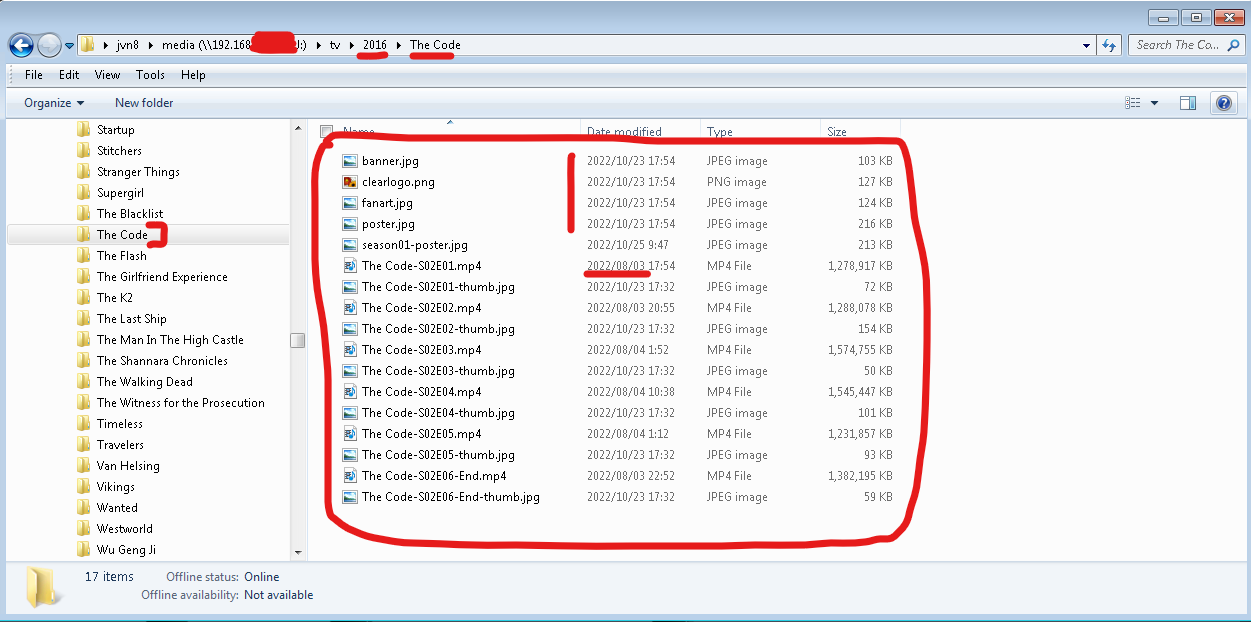Click the Back navigation arrow button

click(x=21, y=45)
